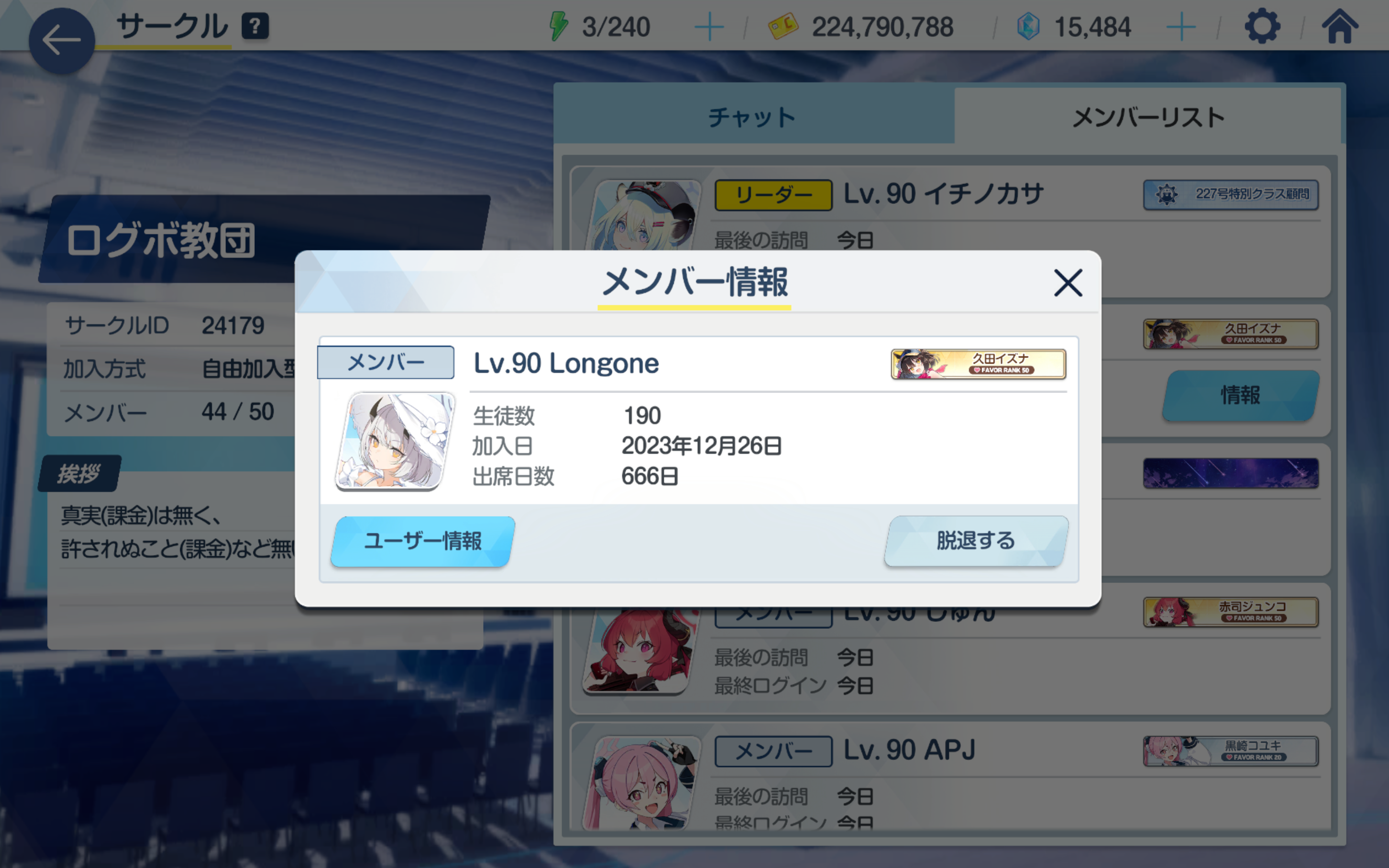Click the 227号特別クラス顧問 title badge
Screen dimensions: 1389x868
[x=1230, y=195]
